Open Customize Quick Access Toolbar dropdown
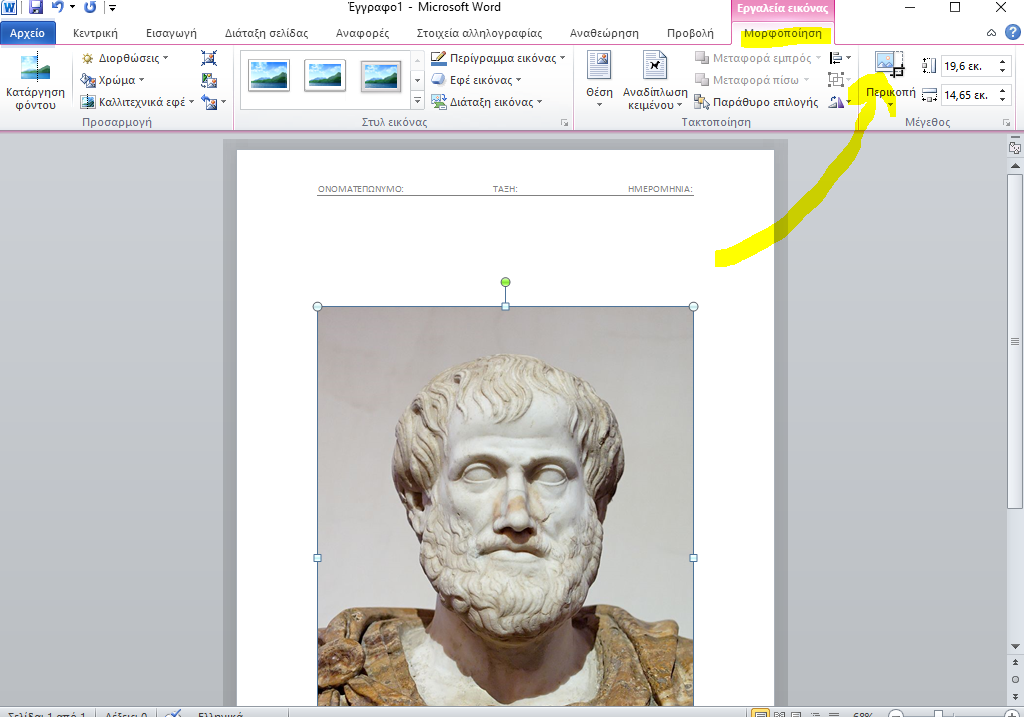1024x717 pixels. 112,8
